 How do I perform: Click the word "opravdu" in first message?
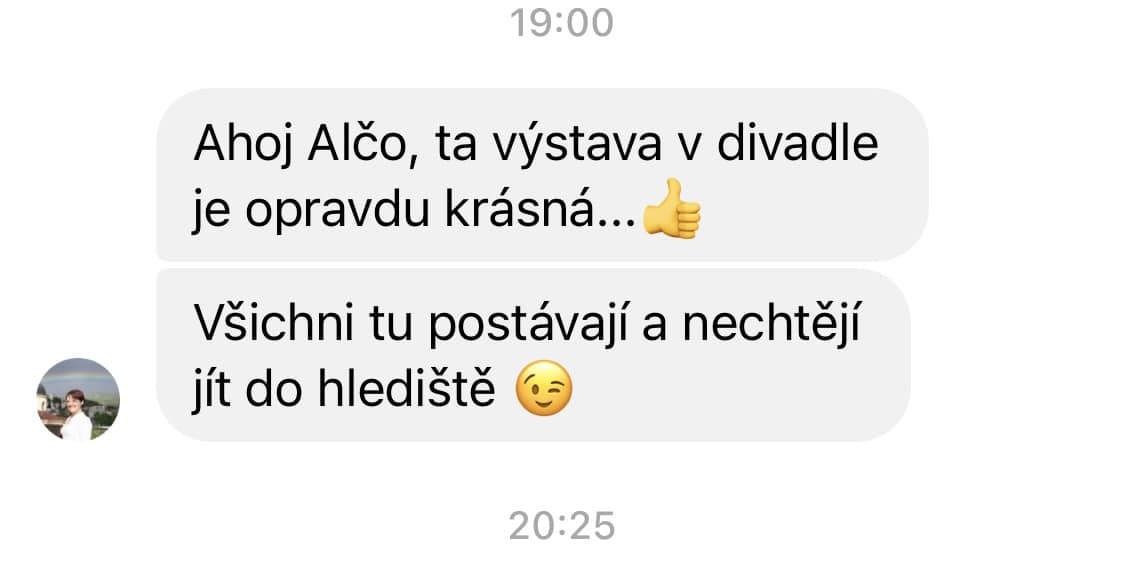click(337, 212)
